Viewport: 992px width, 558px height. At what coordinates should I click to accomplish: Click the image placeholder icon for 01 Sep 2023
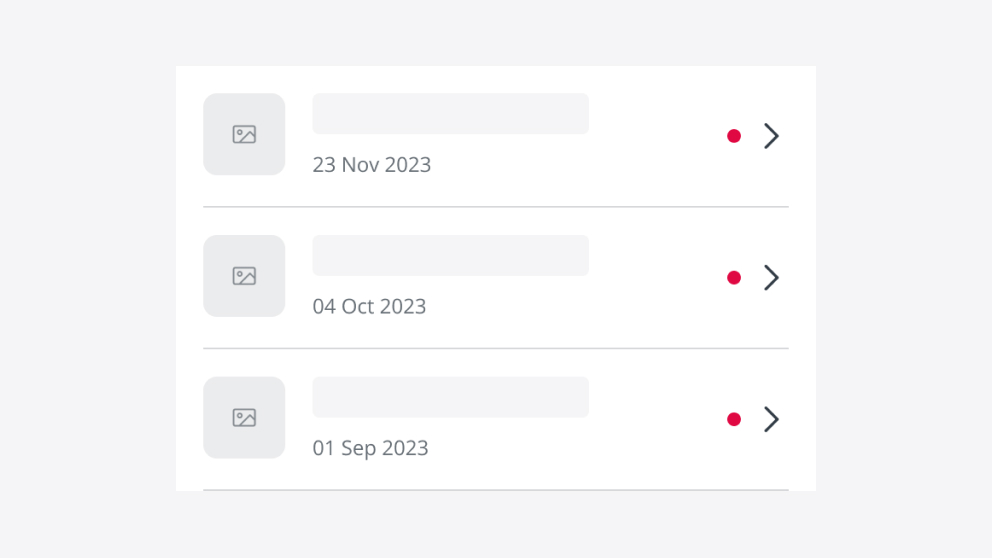244,418
